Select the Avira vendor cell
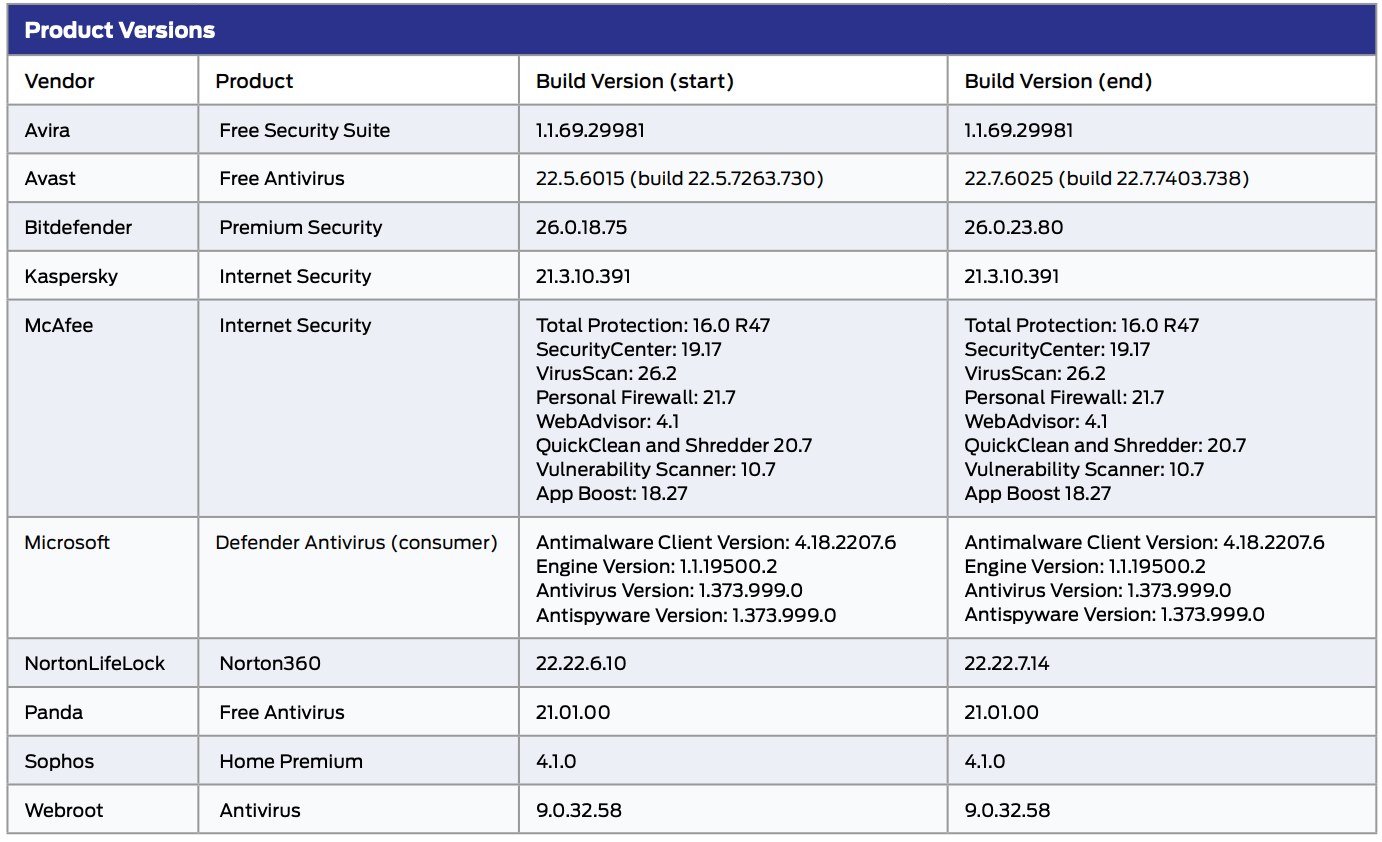Screen dimensions: 1382x842 (48, 130)
